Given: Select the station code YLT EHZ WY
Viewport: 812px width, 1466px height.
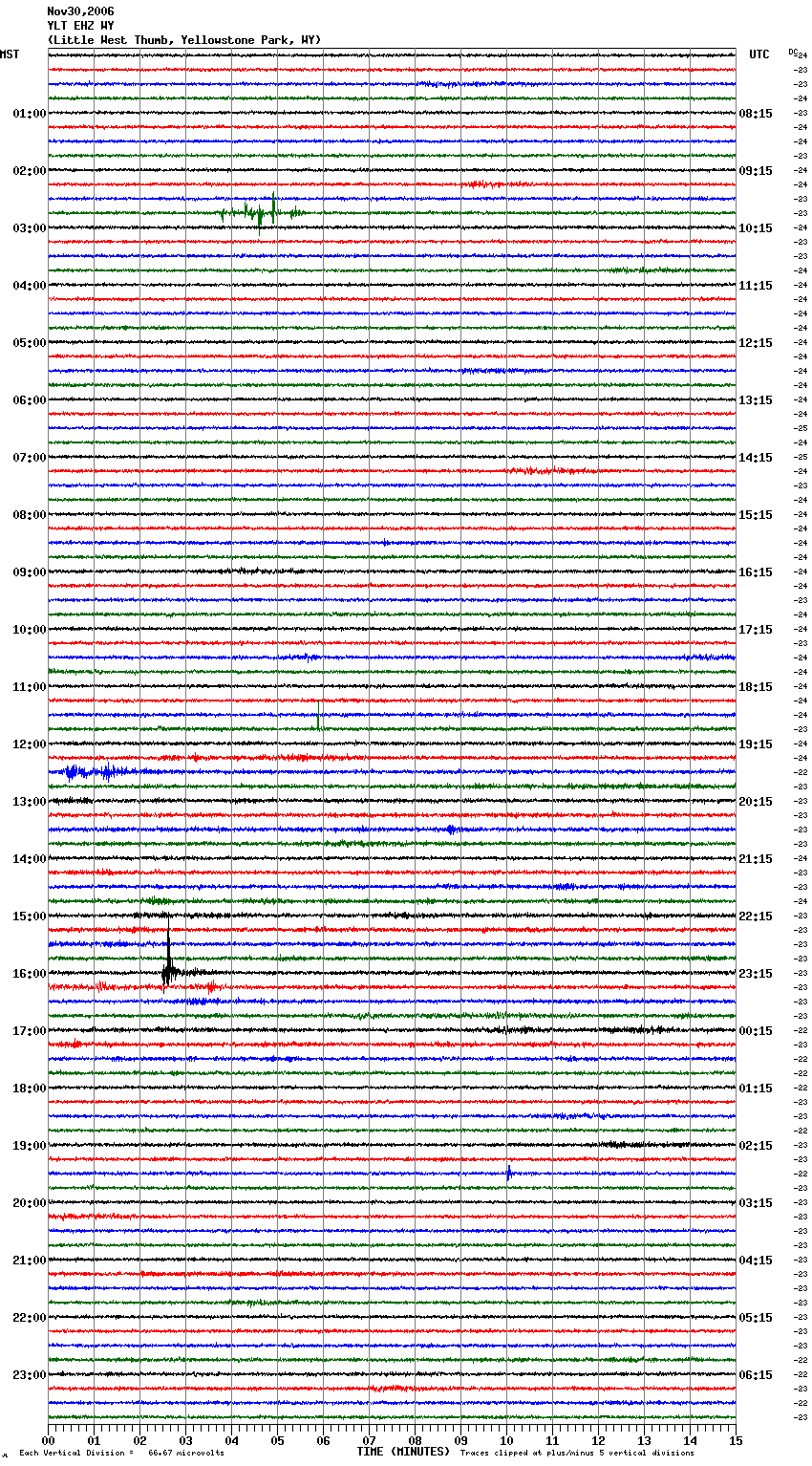Looking at the screenshot, I should [x=80, y=26].
